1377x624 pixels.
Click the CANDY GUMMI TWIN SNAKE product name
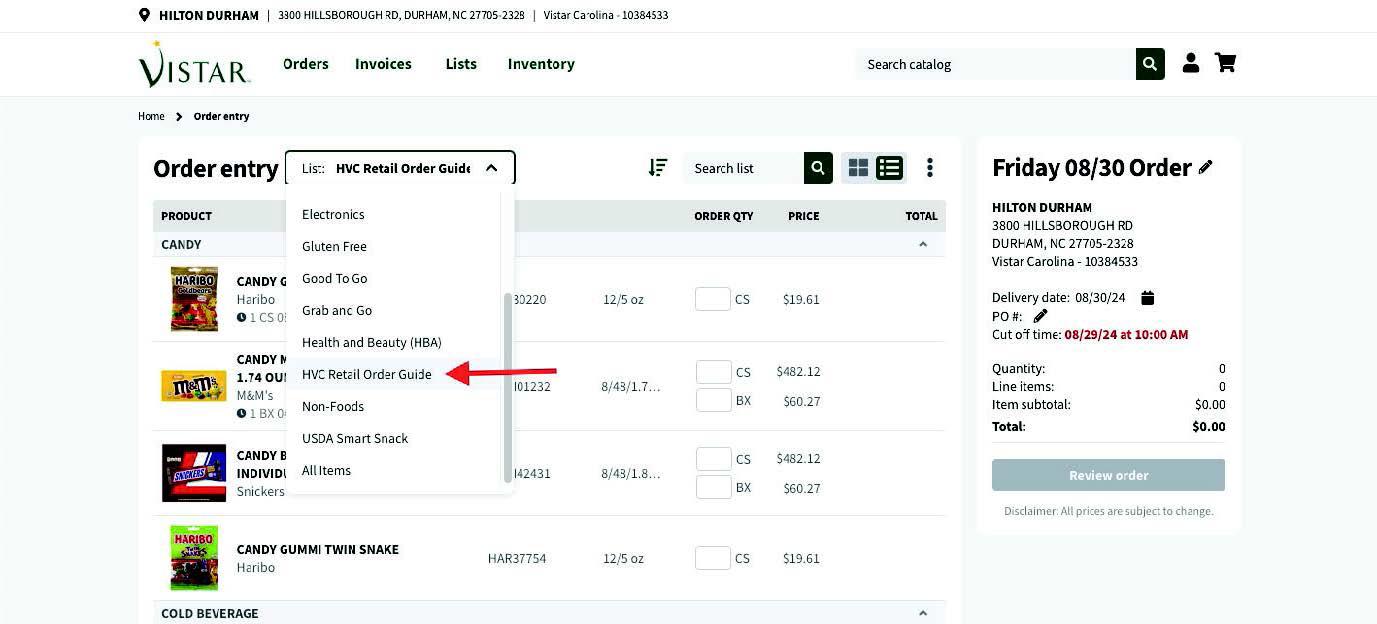[318, 549]
